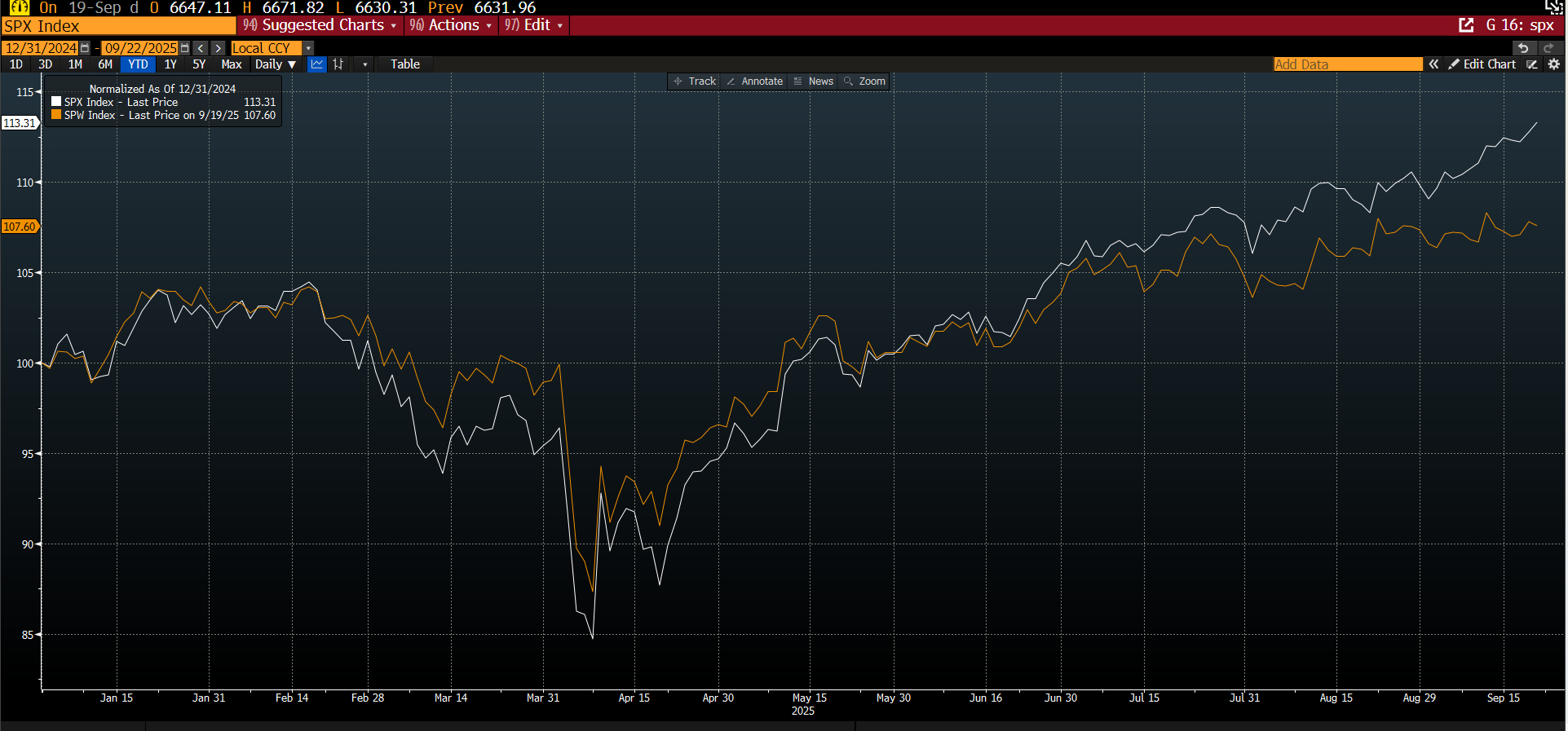Open the start date calendar picker
The height and width of the screenshot is (731, 1568).
click(x=85, y=48)
